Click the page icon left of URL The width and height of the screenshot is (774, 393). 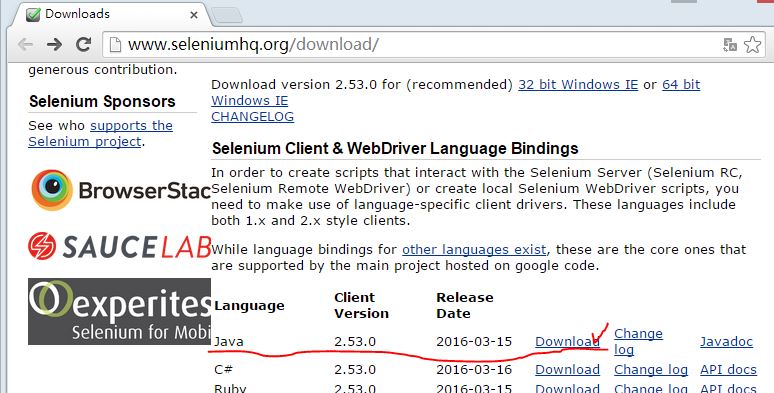(115, 45)
